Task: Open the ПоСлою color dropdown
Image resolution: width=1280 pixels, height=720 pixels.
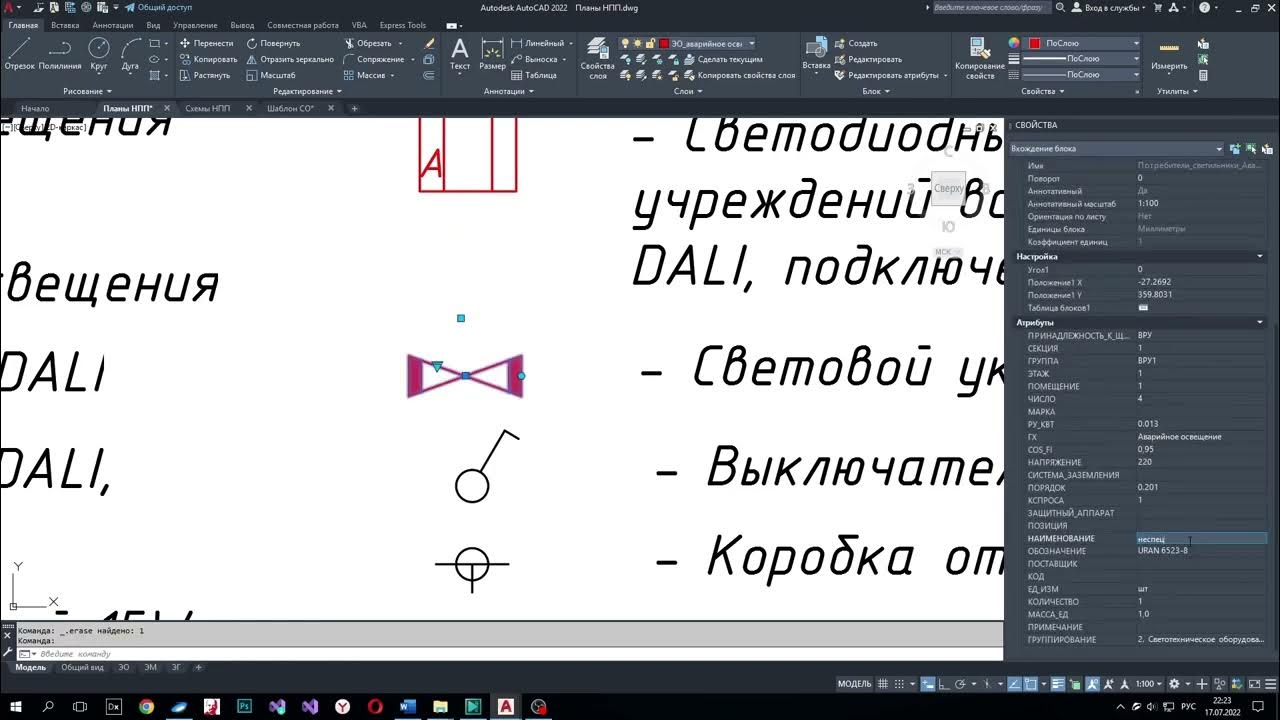Action: 1136,43
